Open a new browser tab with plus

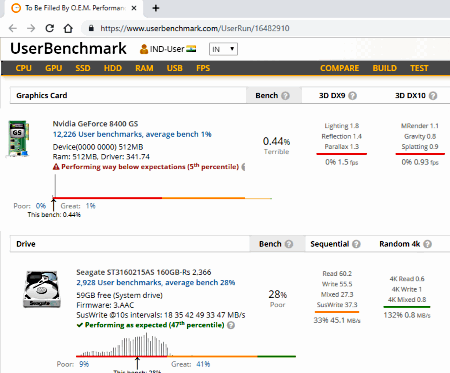(x=156, y=8)
